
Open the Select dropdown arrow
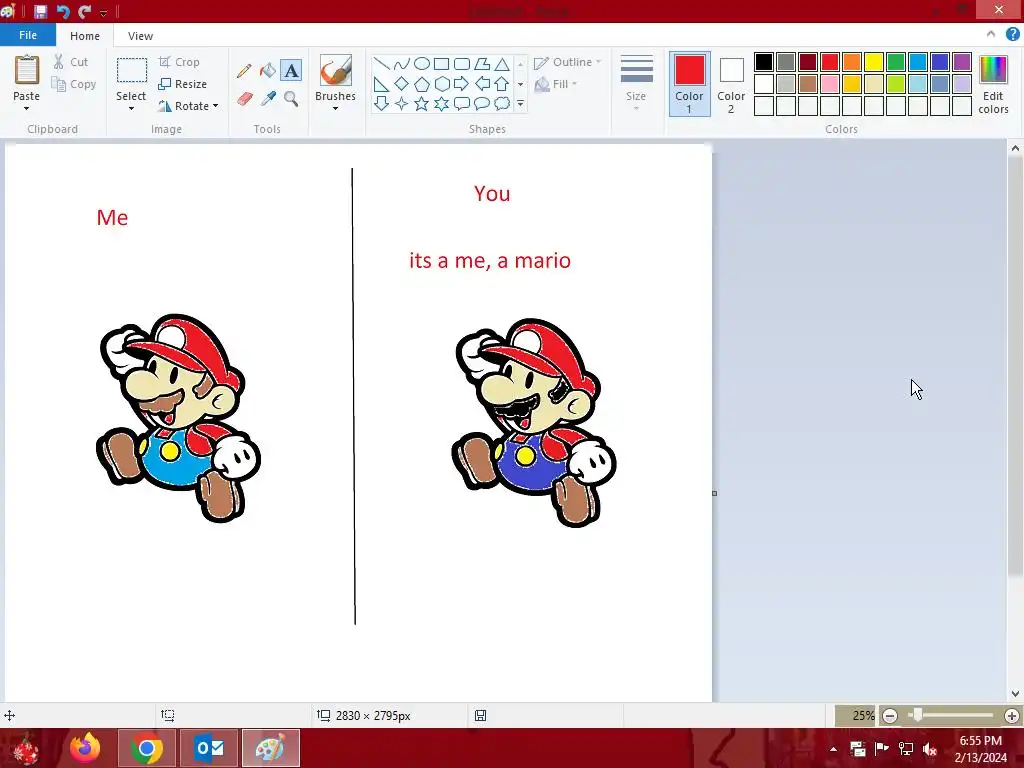131,108
